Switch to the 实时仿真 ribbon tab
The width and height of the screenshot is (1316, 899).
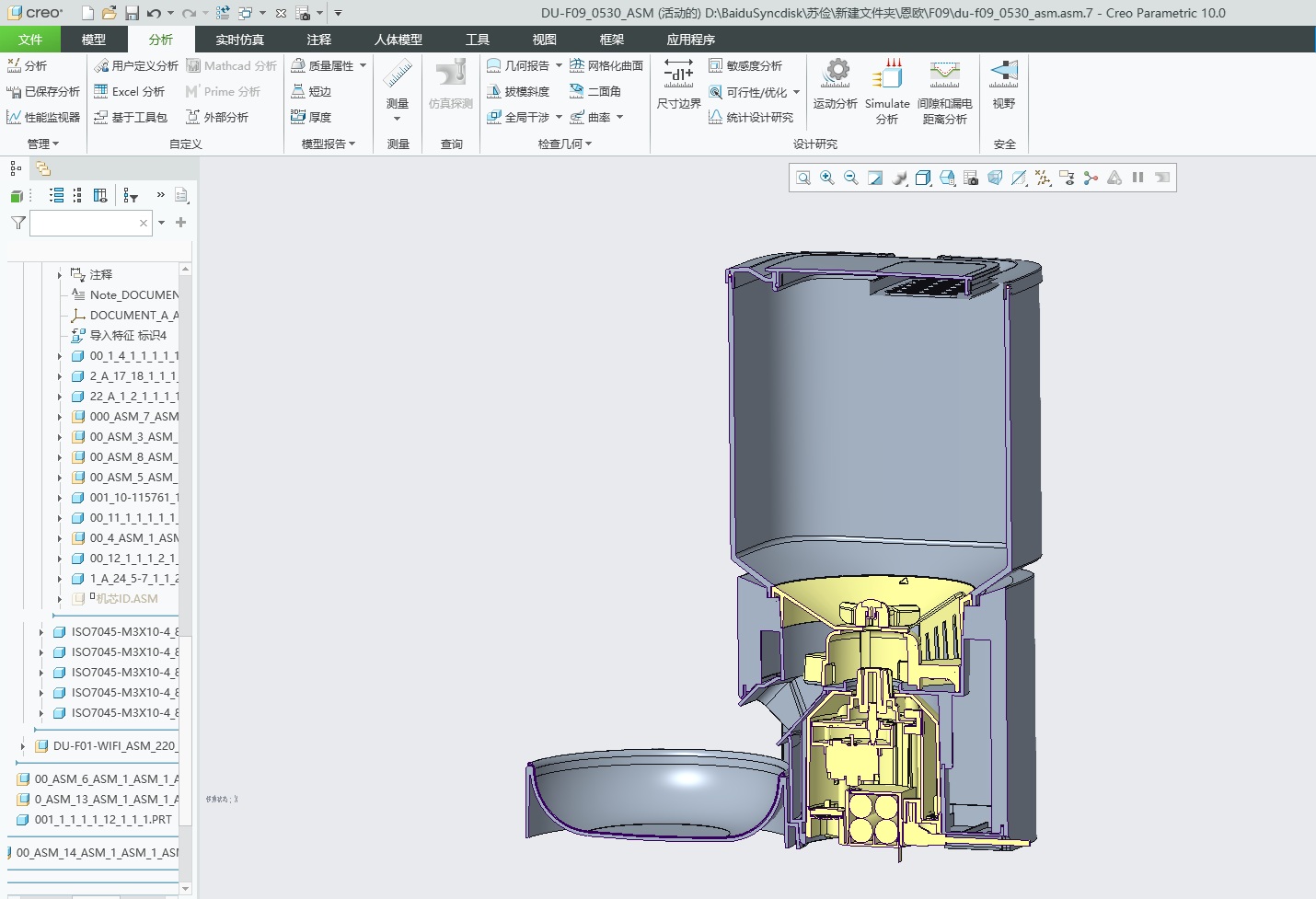point(238,40)
